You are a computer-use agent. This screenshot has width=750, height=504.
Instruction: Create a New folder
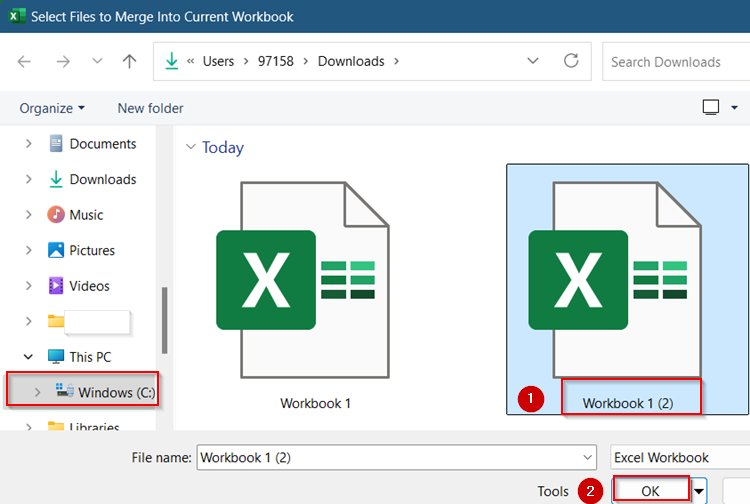[x=150, y=109]
